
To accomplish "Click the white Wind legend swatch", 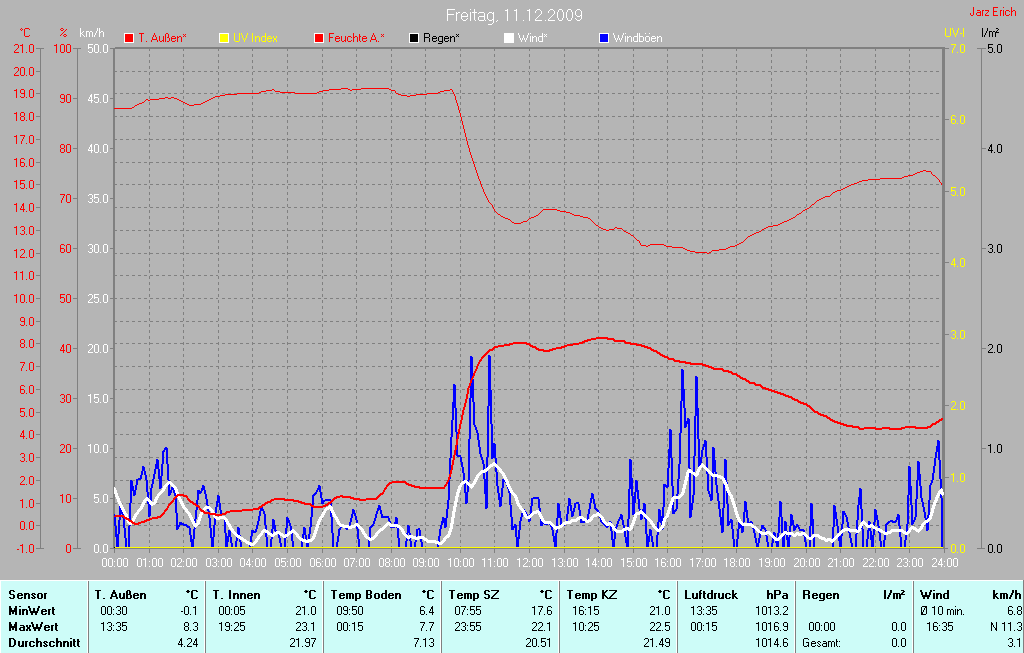I will click(x=508, y=38).
